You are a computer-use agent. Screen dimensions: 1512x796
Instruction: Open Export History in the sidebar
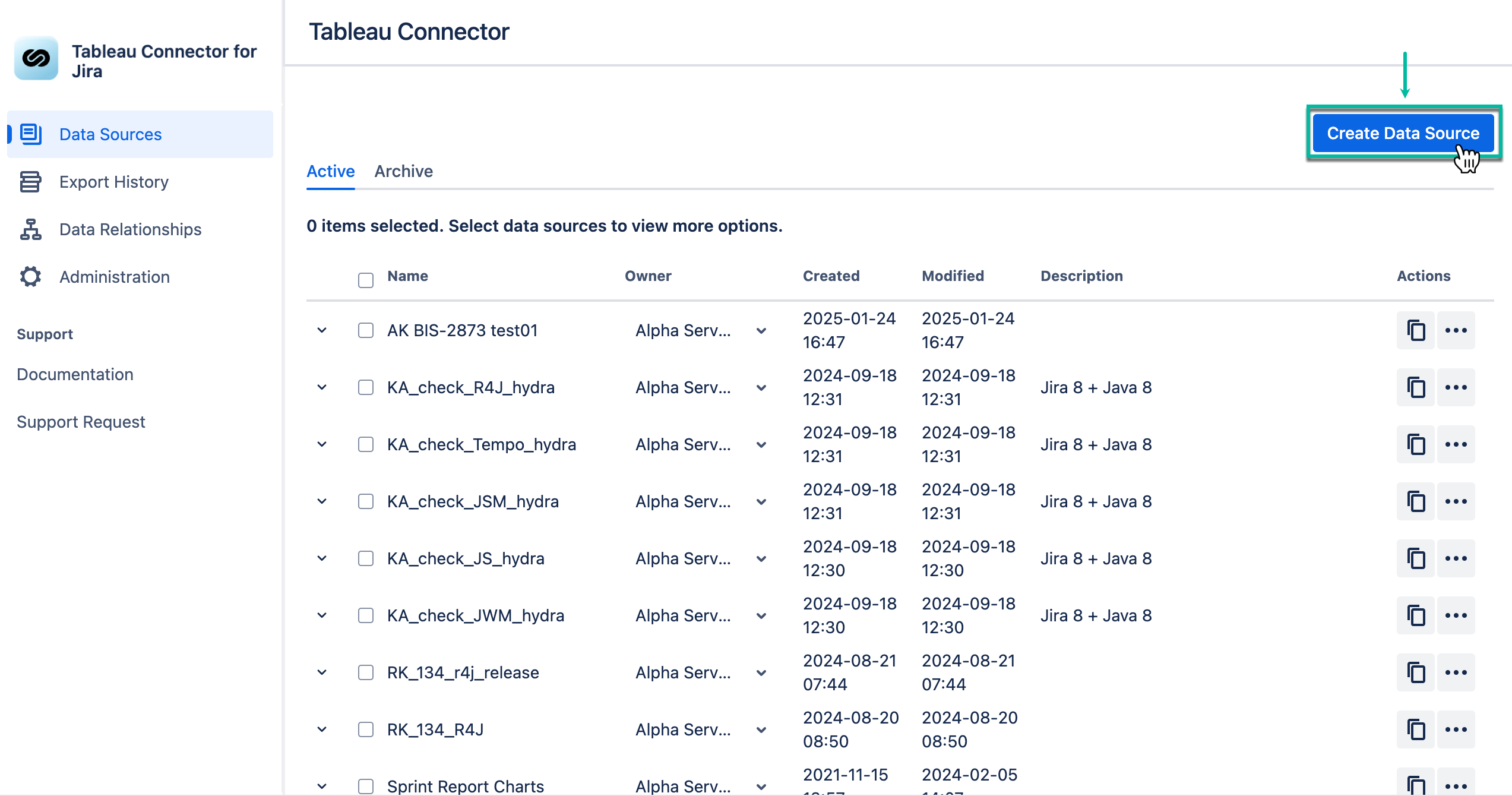pyautogui.click(x=140, y=182)
